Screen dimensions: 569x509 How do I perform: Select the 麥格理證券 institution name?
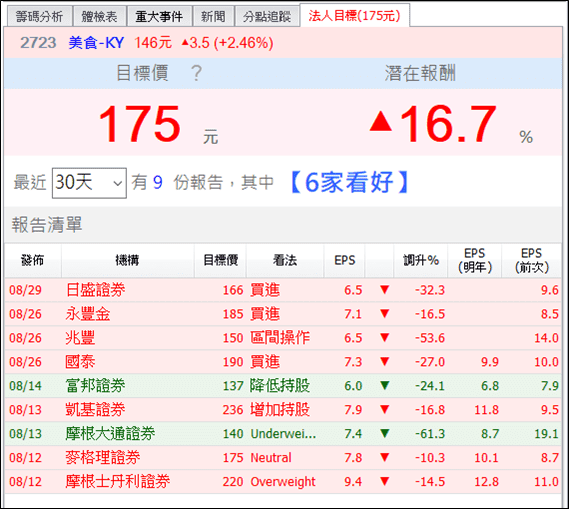(103, 457)
